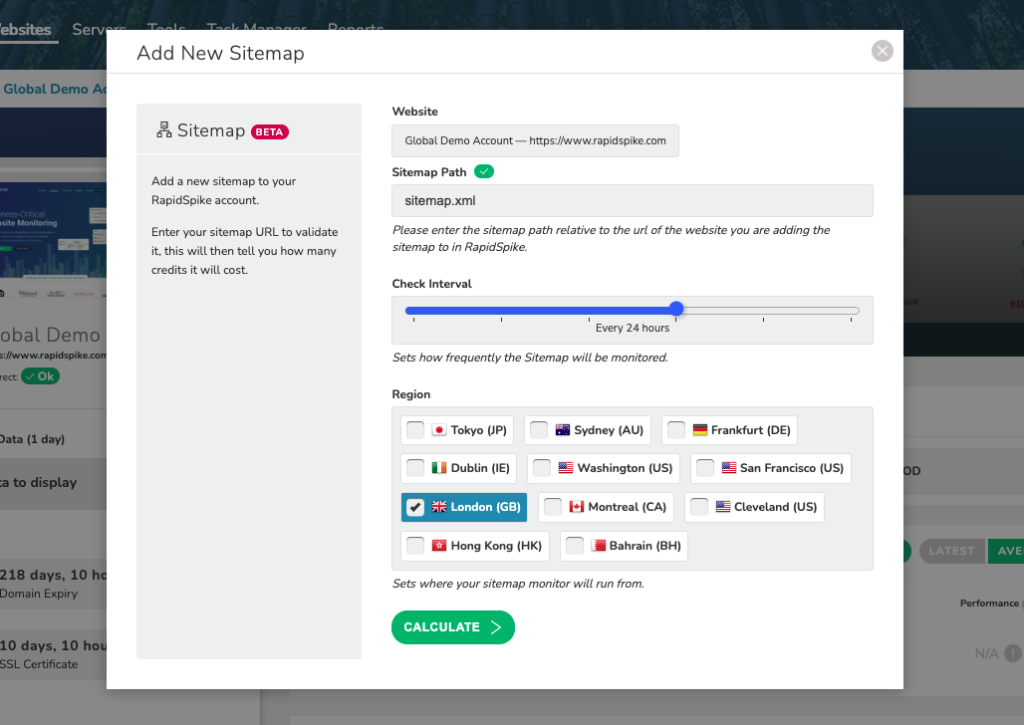Viewport: 1024px width, 725px height.
Task: Click the red BETA badge
Action: tap(269, 132)
